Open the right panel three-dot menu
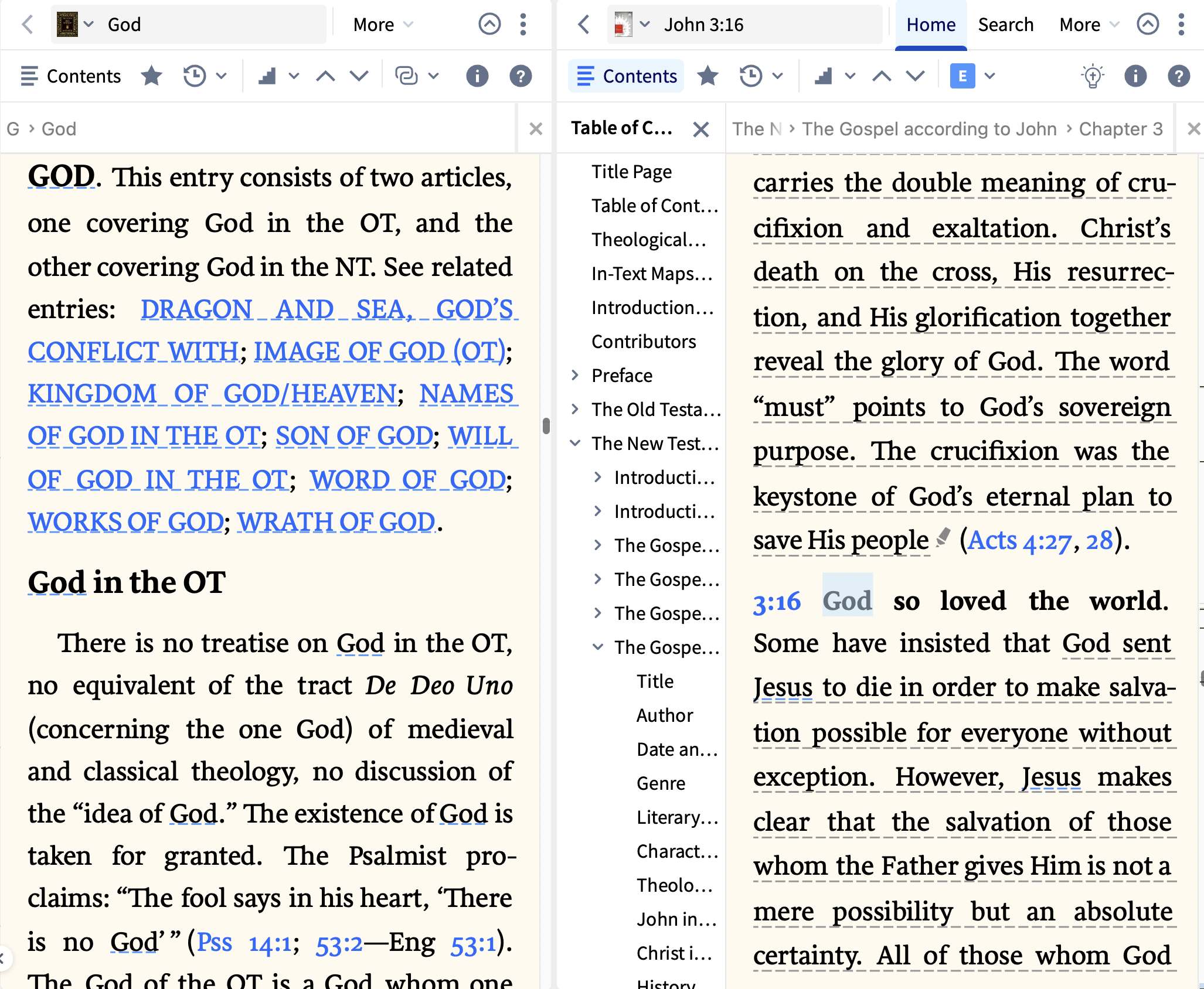This screenshot has height=989, width=1204. 1182,25
